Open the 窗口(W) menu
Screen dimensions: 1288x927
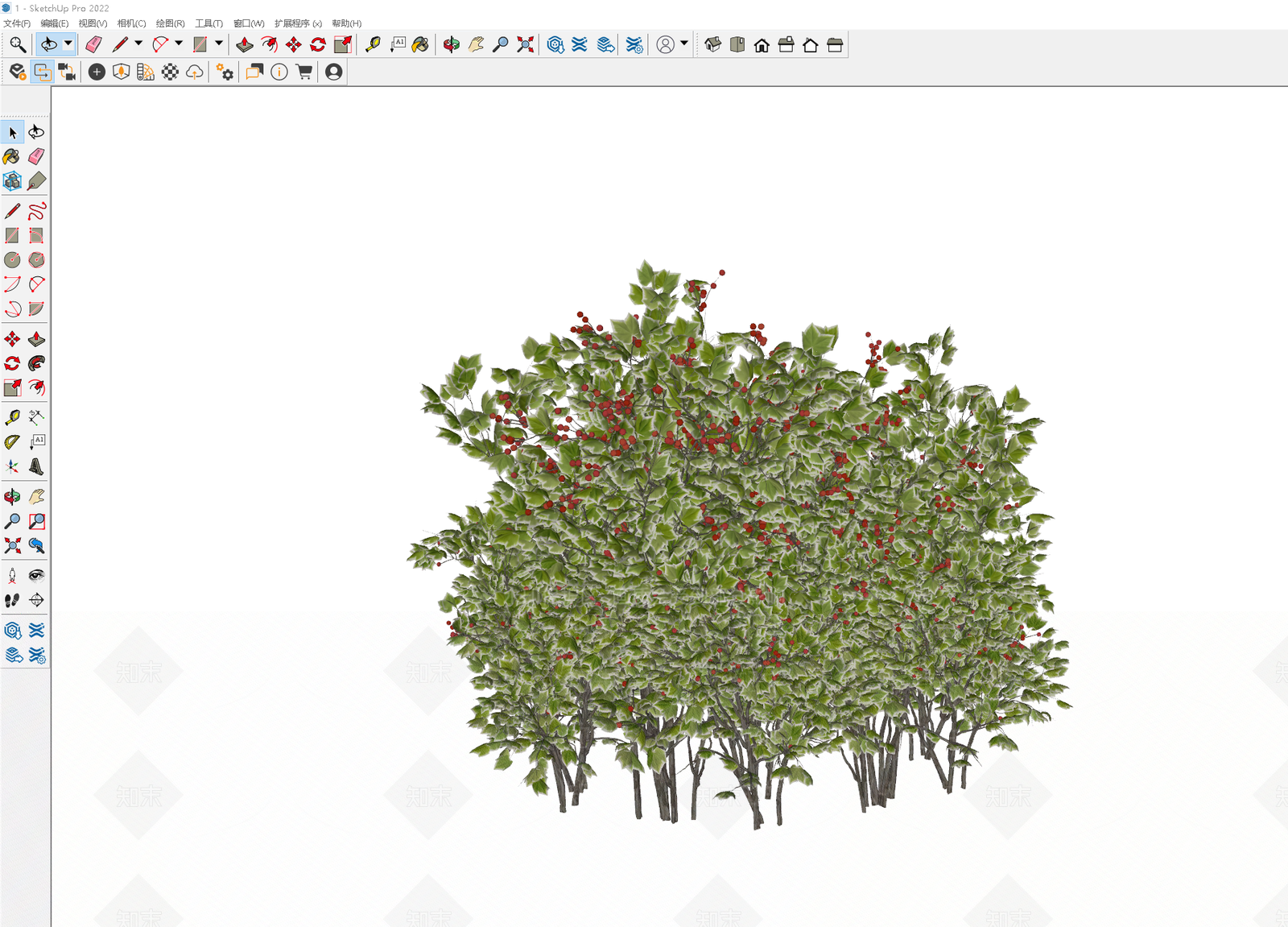click(x=249, y=23)
